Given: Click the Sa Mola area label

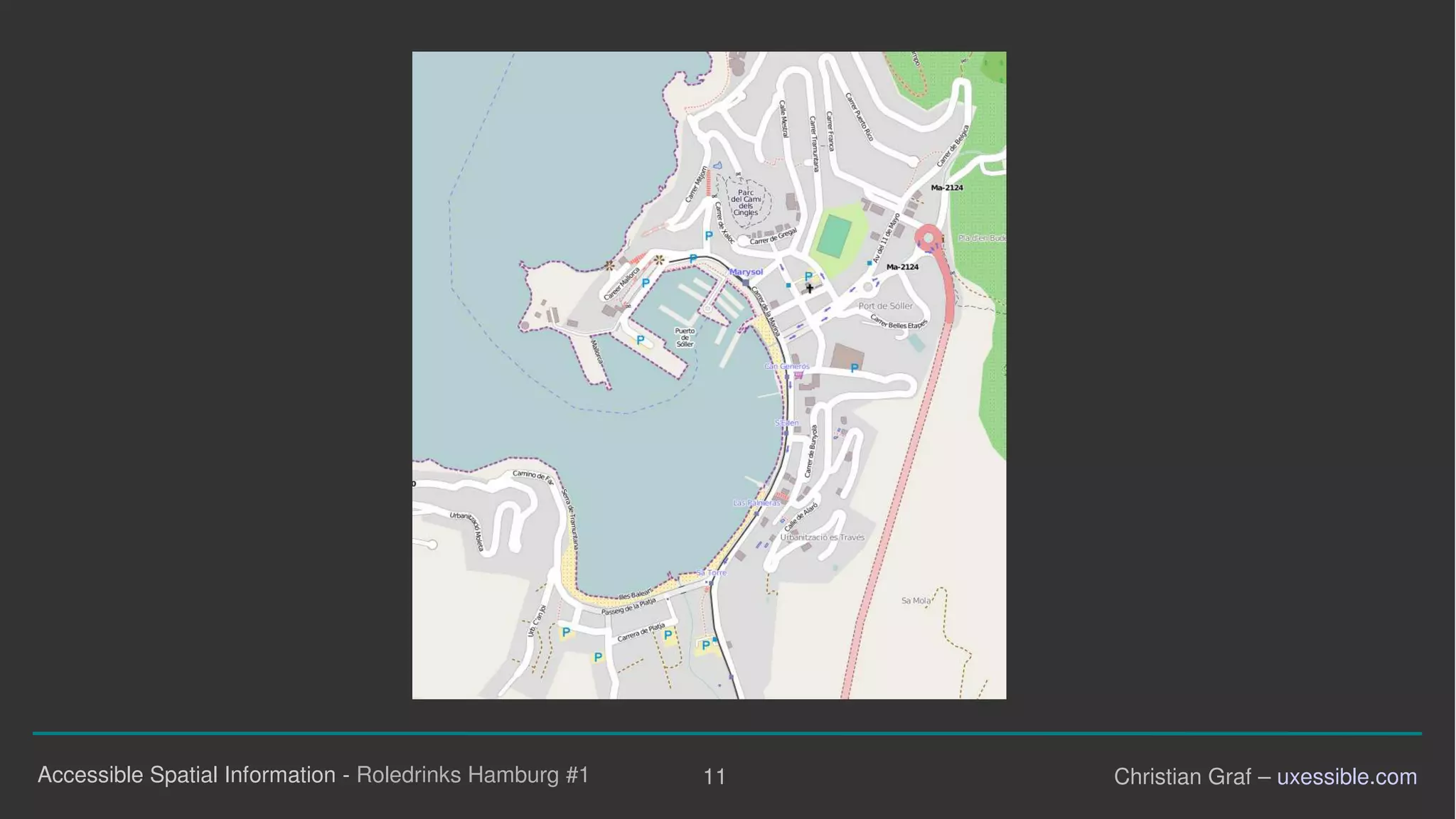Looking at the screenshot, I should pos(916,601).
